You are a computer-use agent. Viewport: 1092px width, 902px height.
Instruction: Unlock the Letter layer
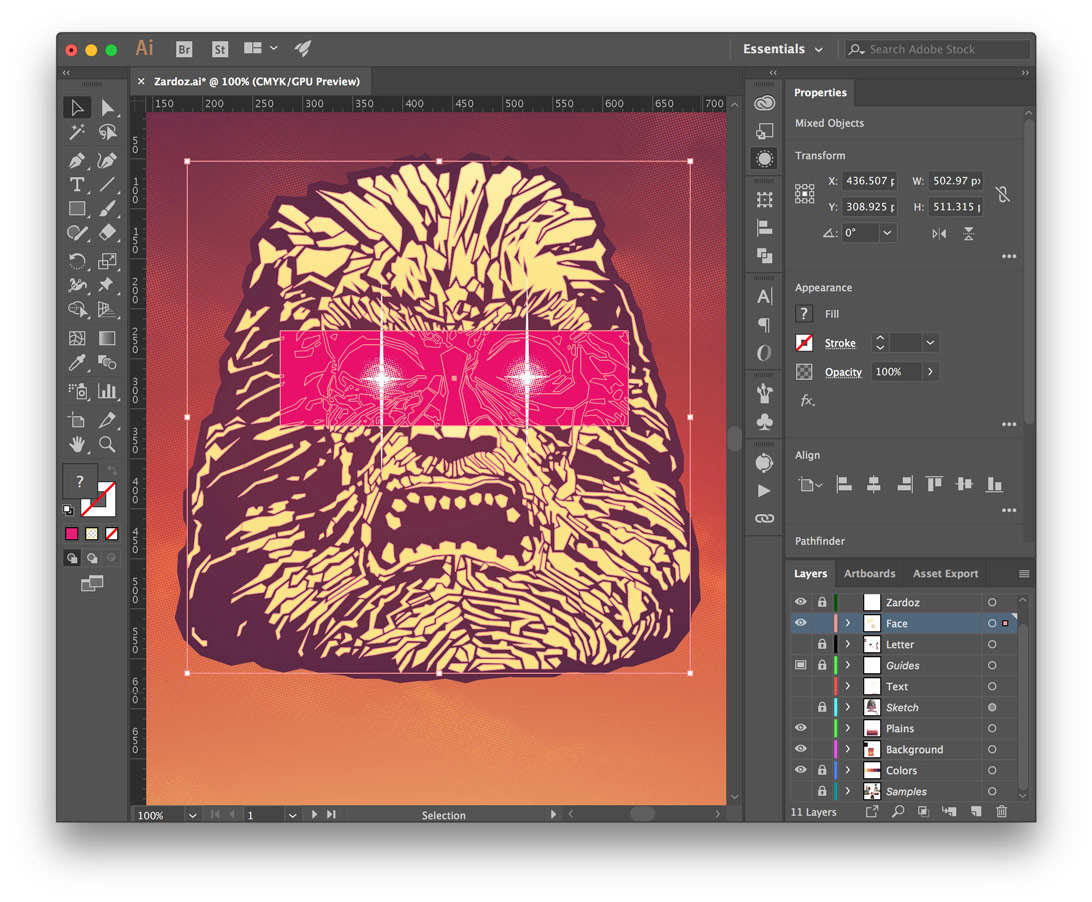822,644
